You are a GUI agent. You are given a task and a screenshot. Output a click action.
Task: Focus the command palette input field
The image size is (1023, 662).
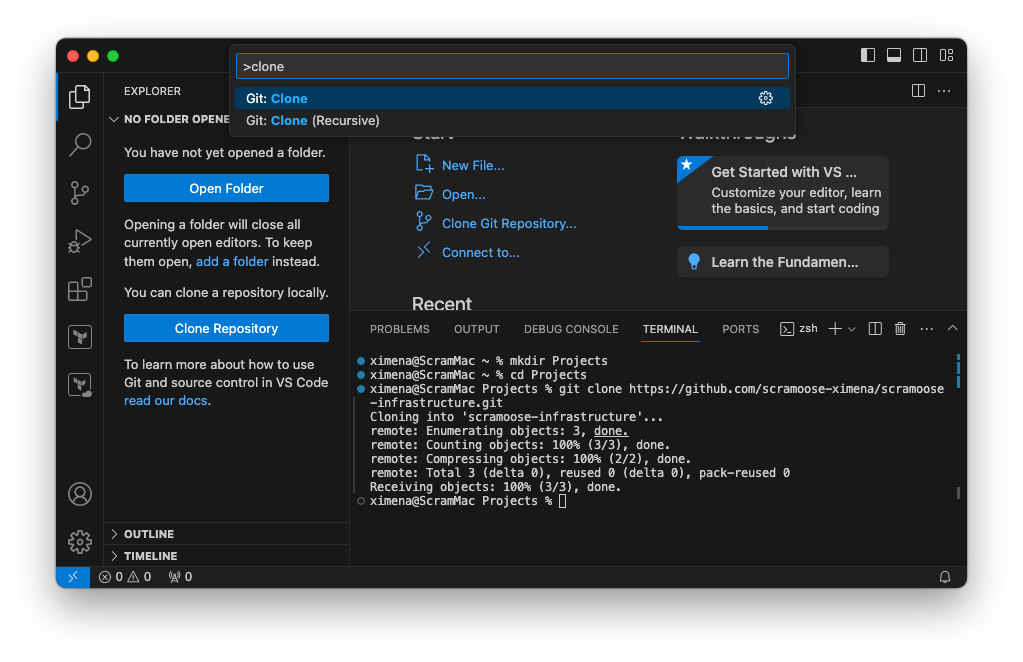[512, 66]
